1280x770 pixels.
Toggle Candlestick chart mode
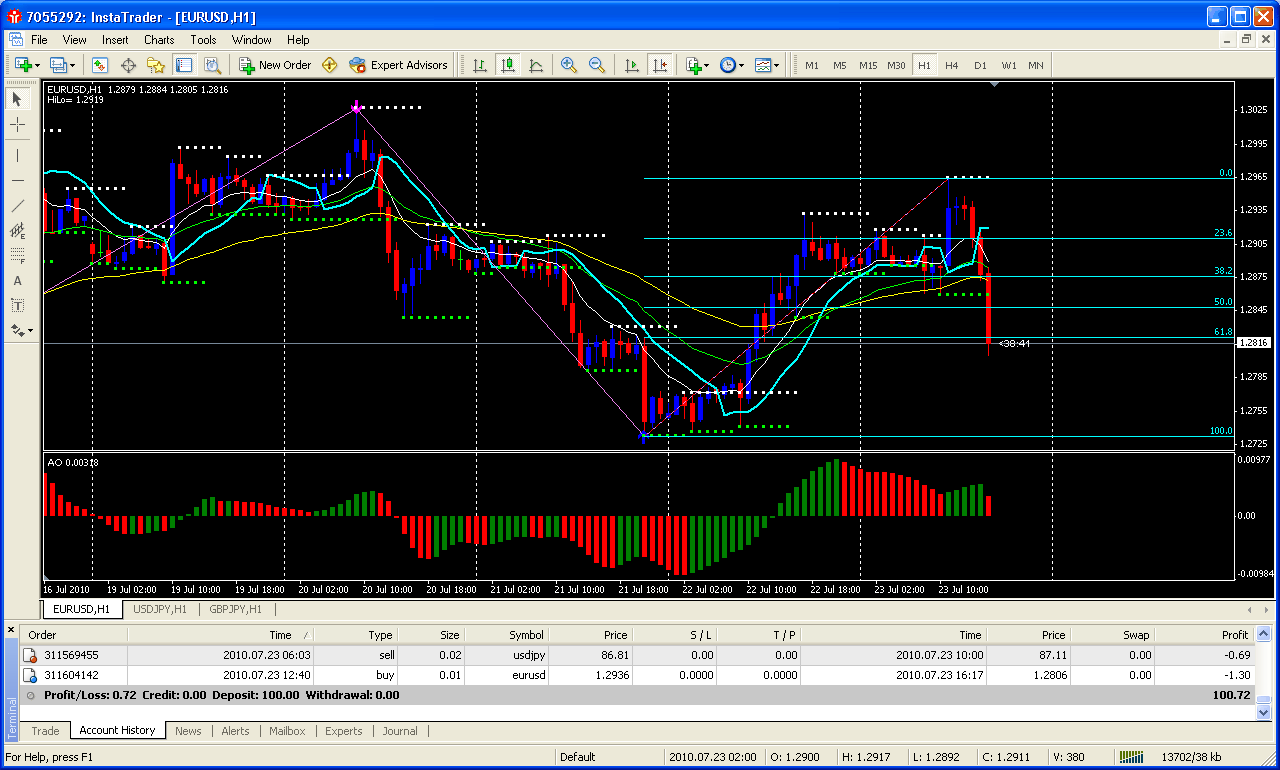click(x=508, y=65)
